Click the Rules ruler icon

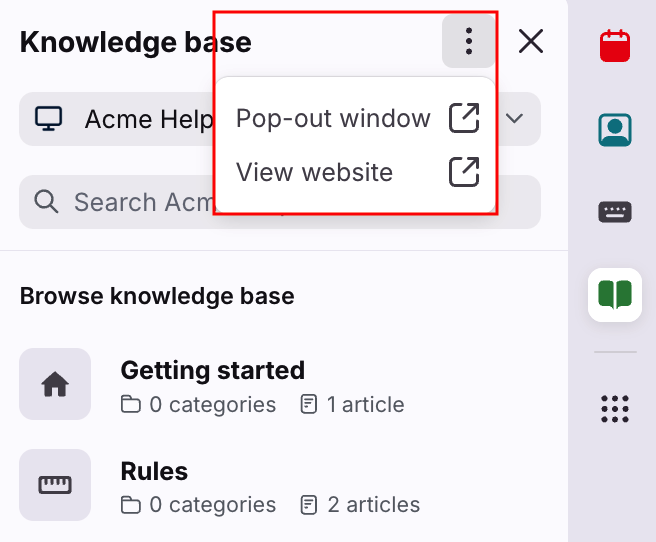click(55, 485)
